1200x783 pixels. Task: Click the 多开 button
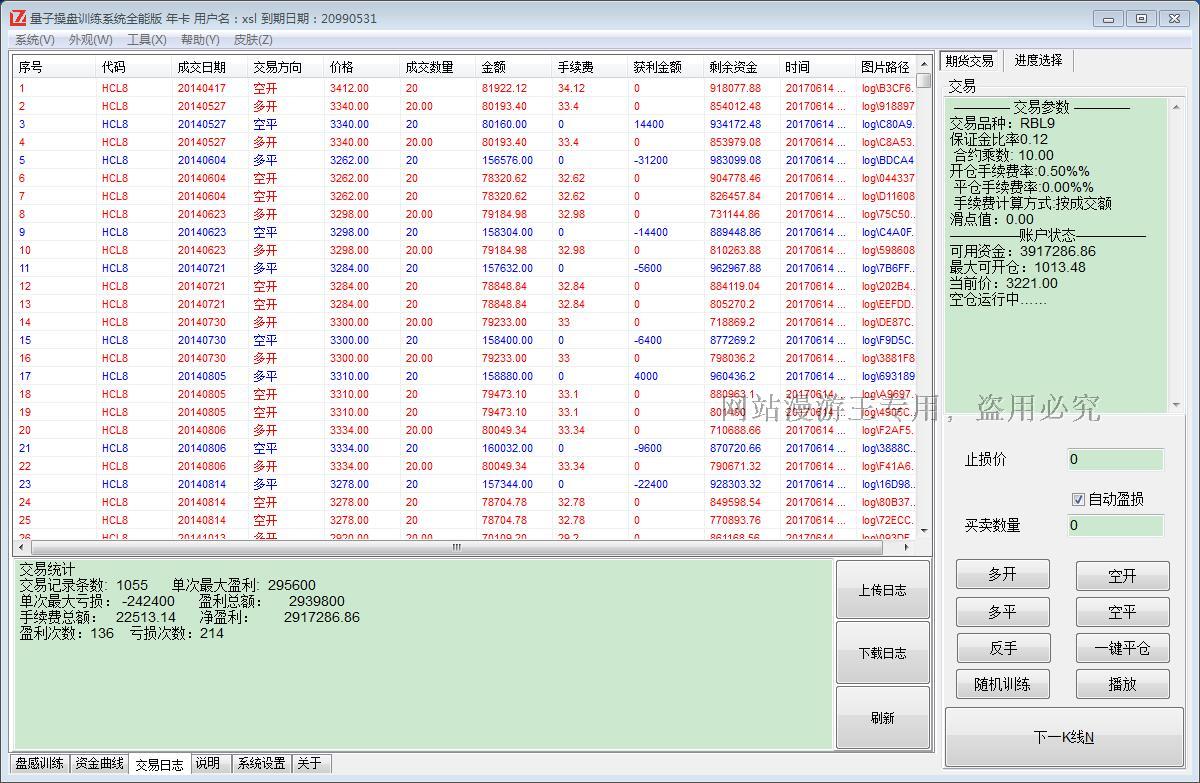(1003, 575)
